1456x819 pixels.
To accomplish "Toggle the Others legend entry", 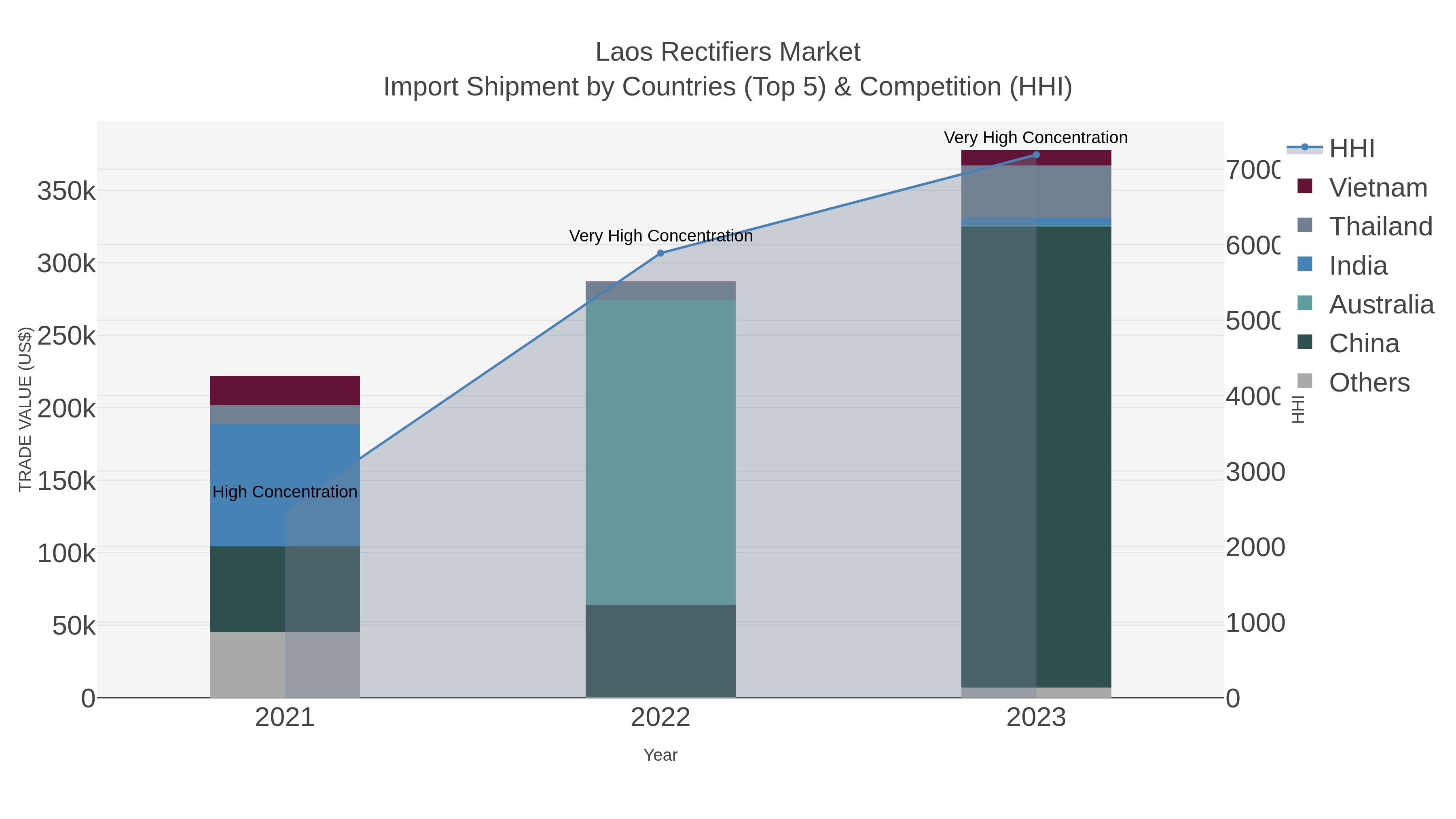I will [x=1353, y=383].
